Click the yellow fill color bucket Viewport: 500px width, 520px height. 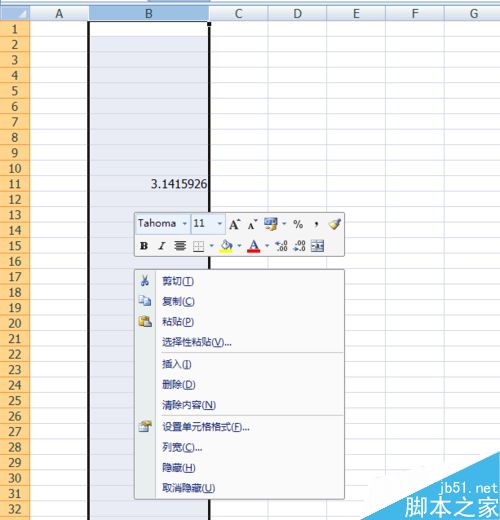[x=226, y=246]
